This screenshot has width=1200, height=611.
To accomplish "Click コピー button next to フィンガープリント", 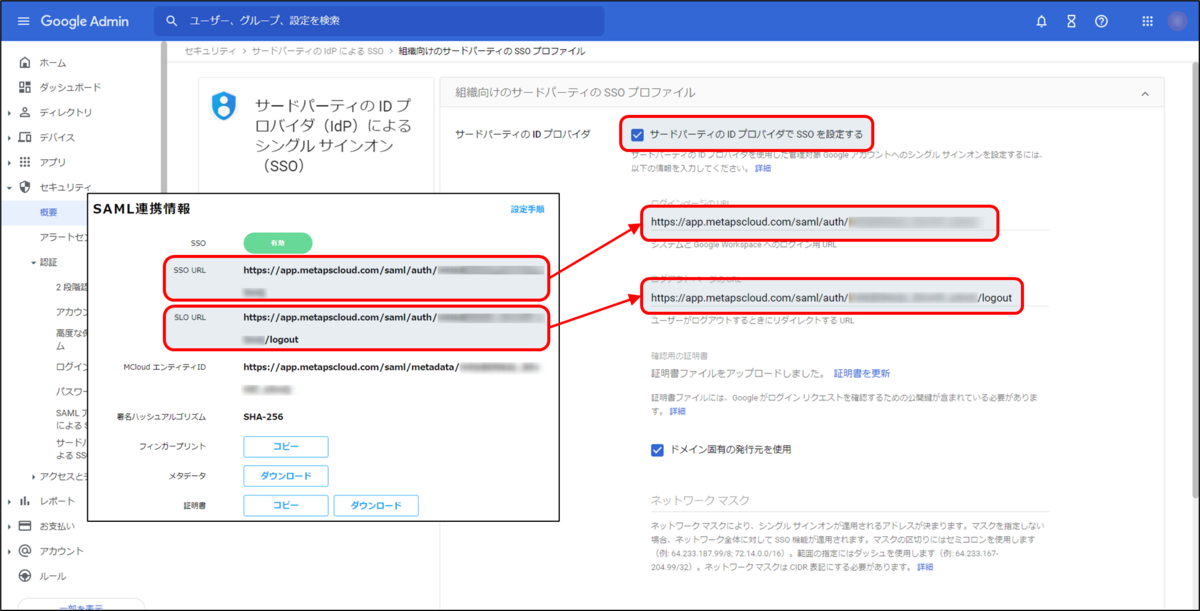I will (286, 447).
